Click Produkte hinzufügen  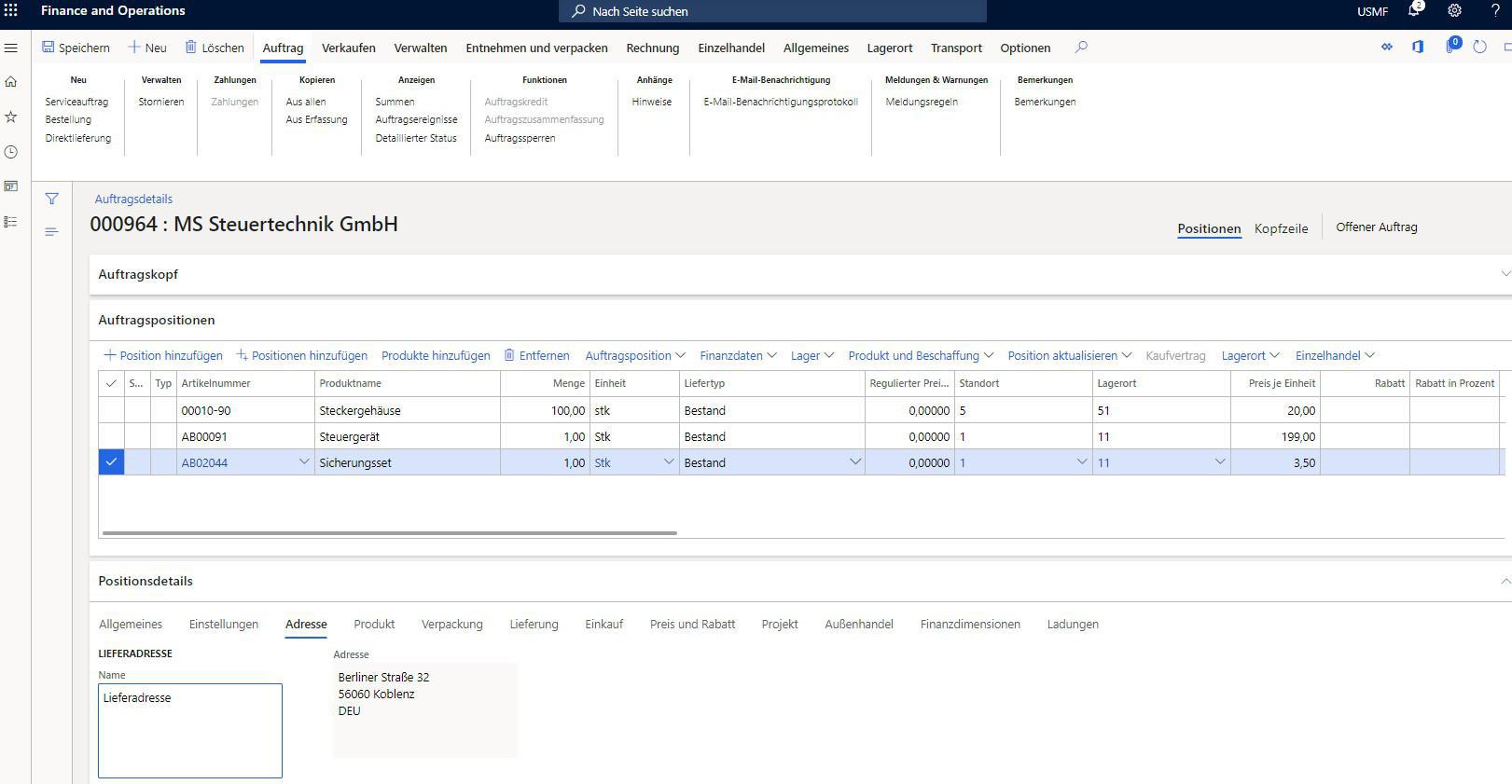[436, 355]
